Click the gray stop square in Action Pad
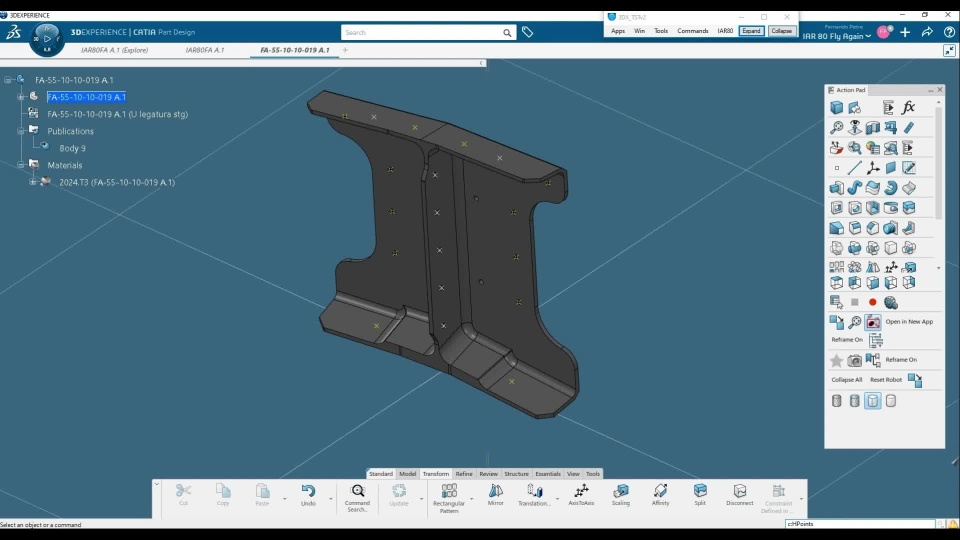 [855, 302]
